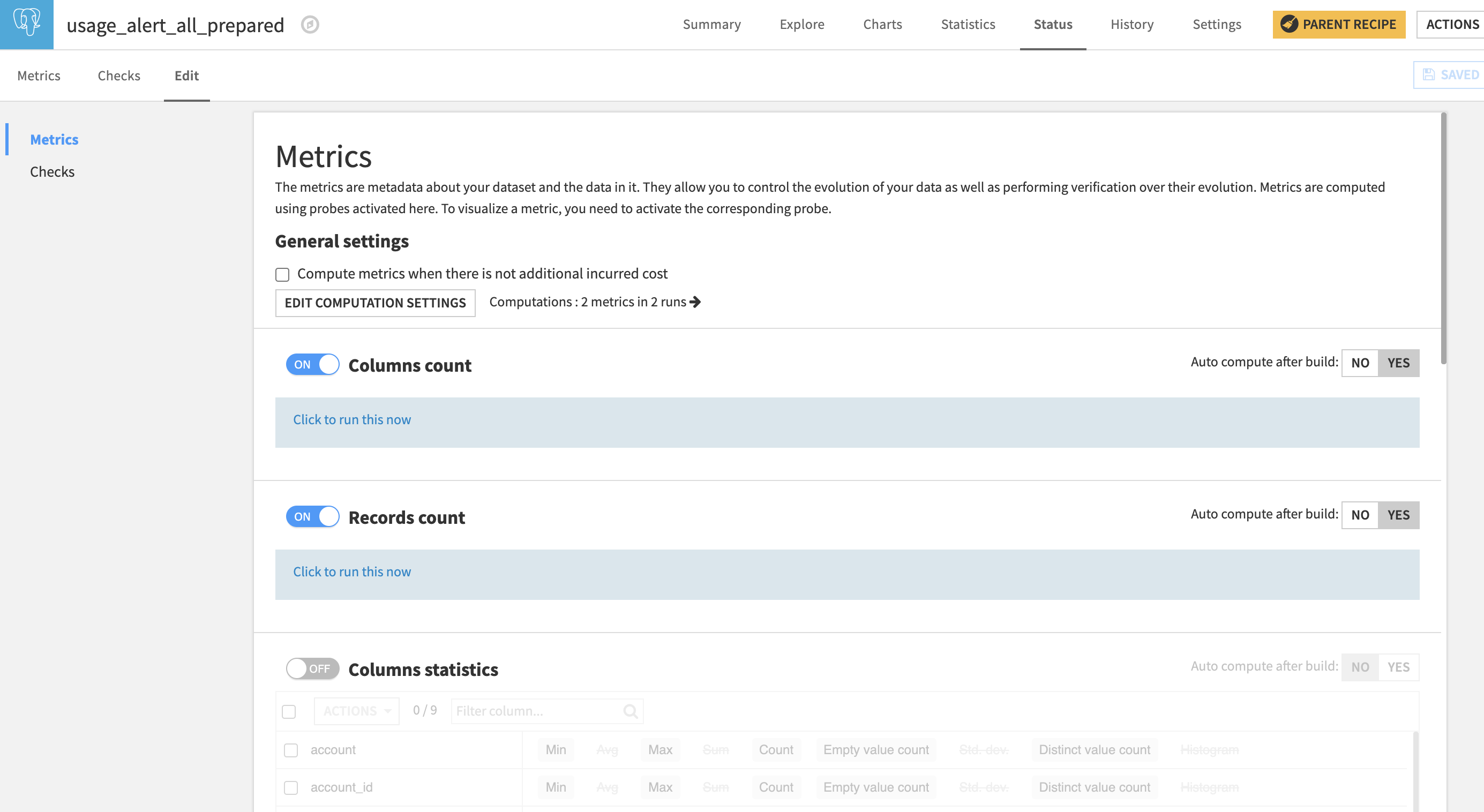
Task: Click the columns list inner scrollbar
Action: coord(1415,772)
